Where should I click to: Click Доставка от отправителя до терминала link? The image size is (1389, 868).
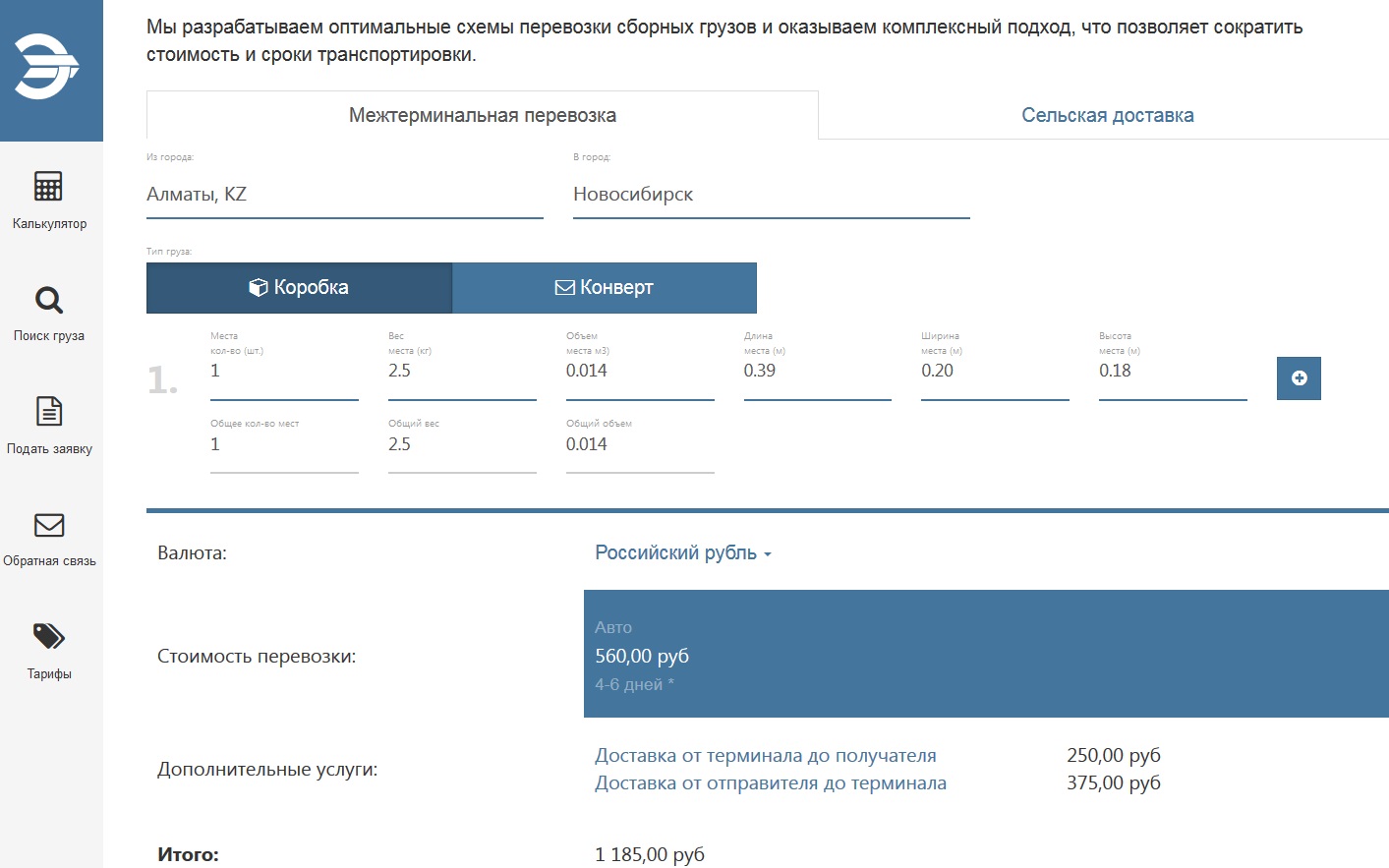click(770, 783)
